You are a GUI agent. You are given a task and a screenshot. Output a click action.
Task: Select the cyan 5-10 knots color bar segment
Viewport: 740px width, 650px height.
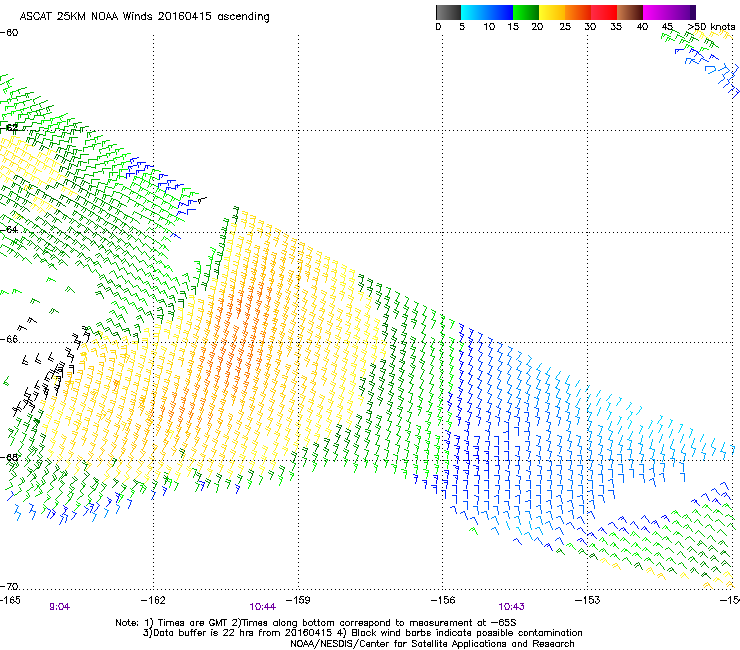click(x=474, y=12)
